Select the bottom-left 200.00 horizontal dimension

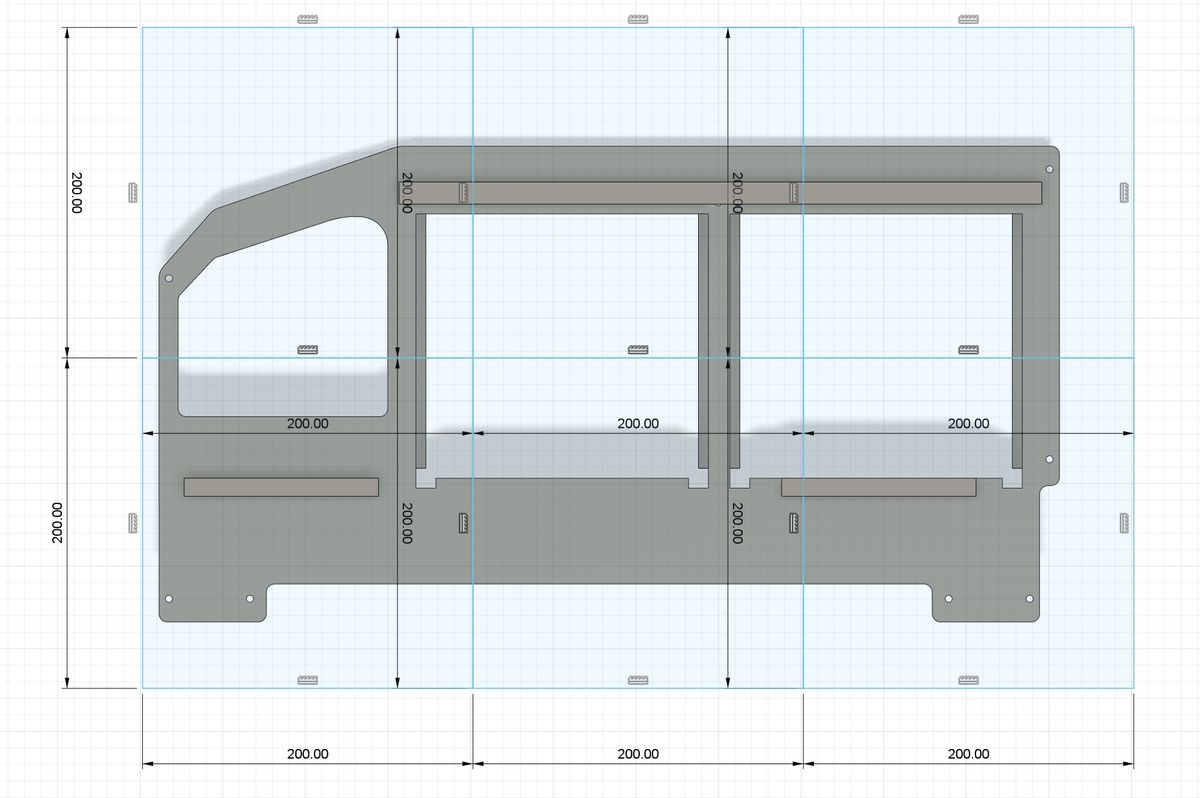tap(307, 754)
